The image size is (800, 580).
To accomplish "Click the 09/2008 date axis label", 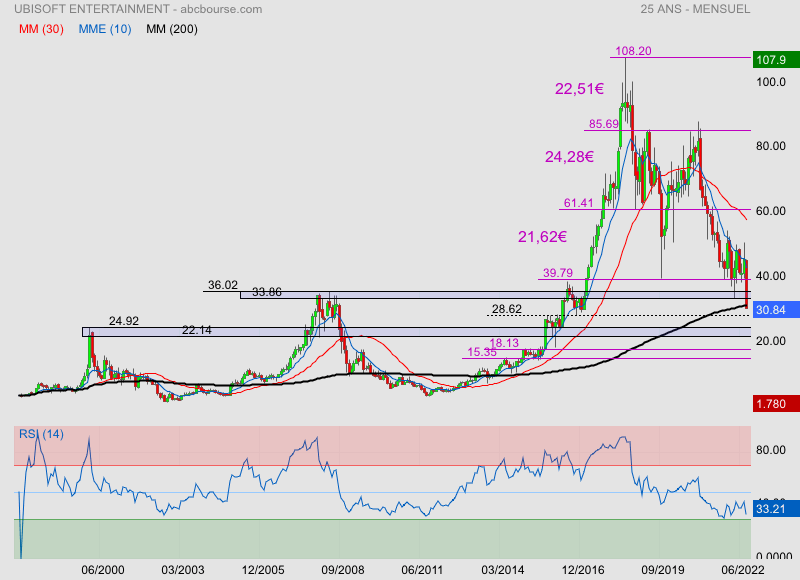I will (x=343, y=570).
